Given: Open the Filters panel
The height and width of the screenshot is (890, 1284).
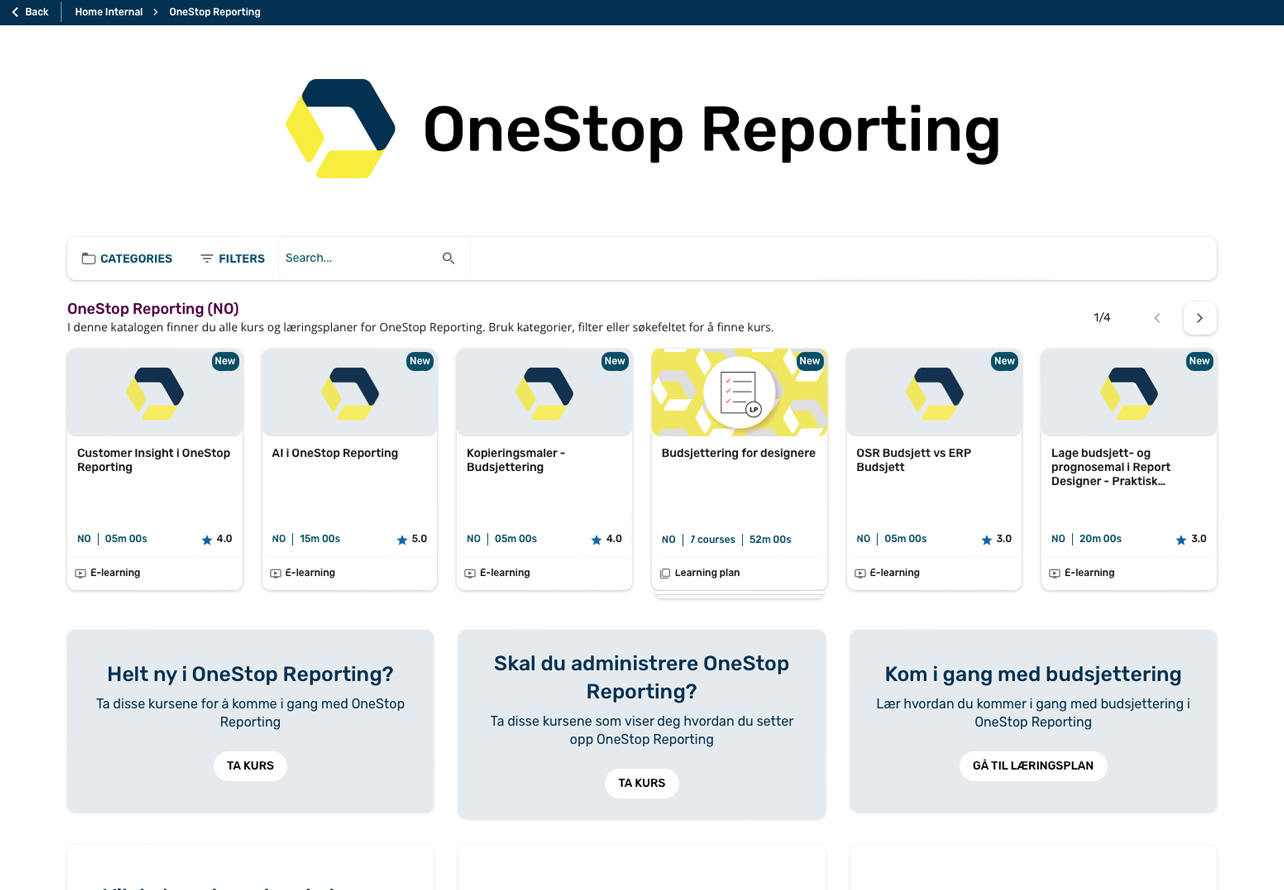Looking at the screenshot, I should click(232, 259).
